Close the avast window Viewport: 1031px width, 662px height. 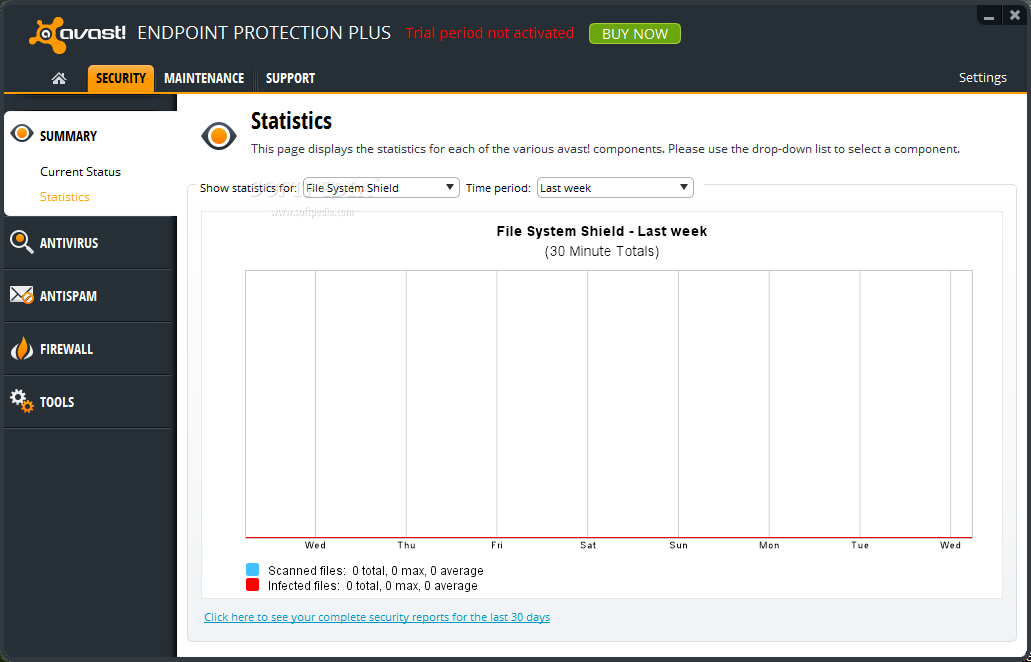tap(1015, 14)
